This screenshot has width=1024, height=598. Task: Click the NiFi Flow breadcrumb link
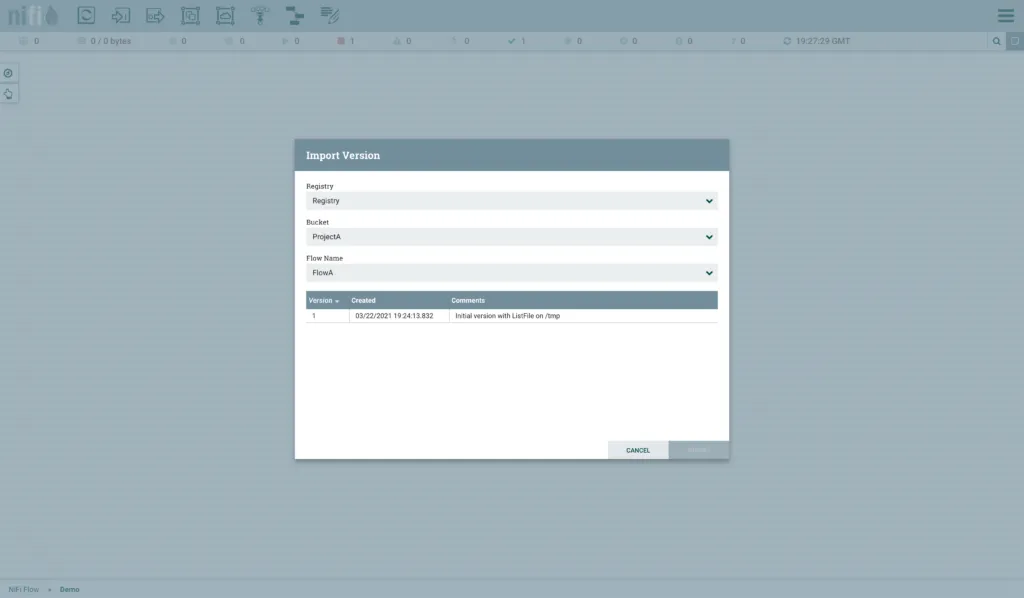[24, 589]
